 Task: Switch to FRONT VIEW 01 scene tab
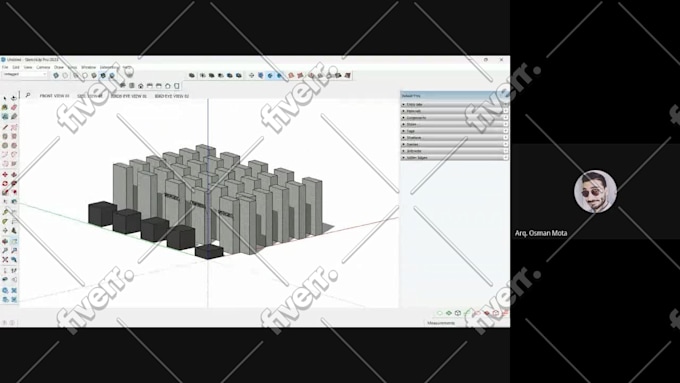pos(54,96)
